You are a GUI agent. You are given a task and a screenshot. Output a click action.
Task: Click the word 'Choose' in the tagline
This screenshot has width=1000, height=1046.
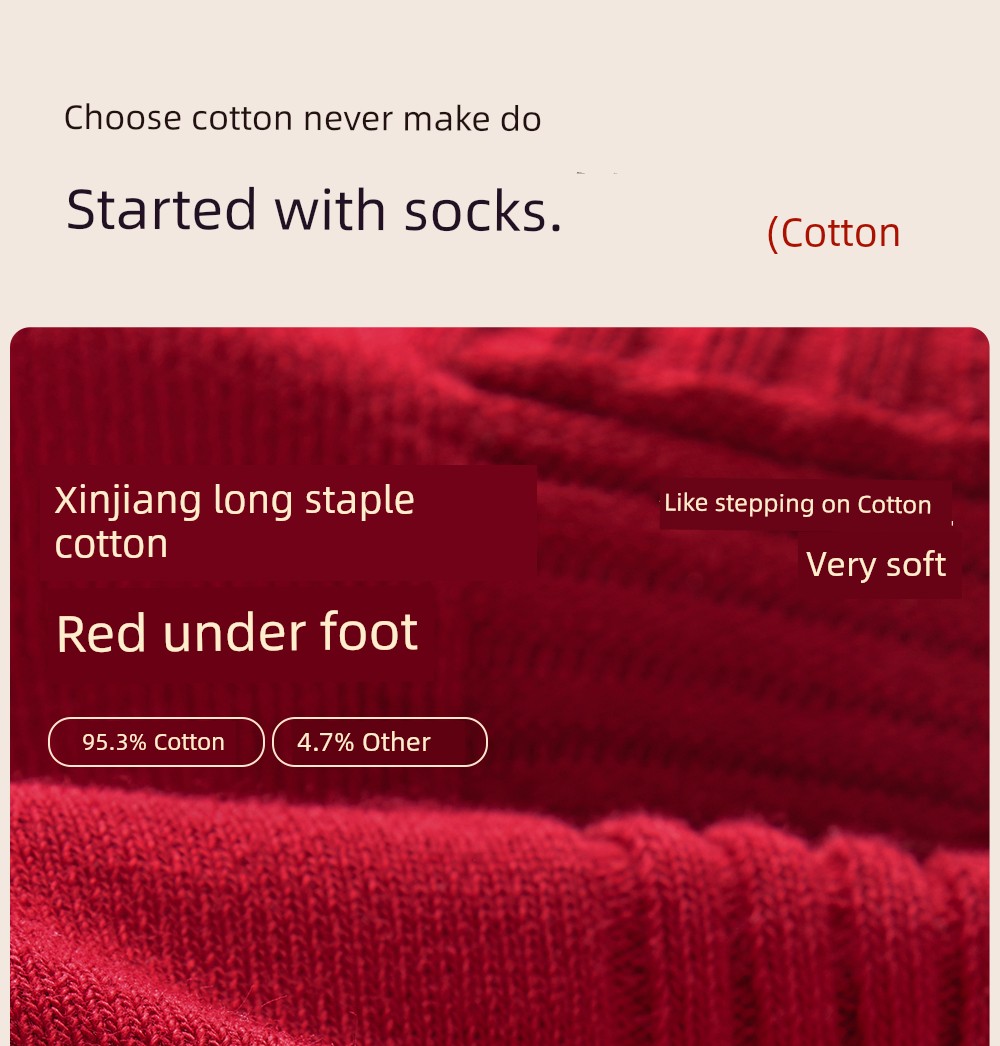pyautogui.click(x=123, y=118)
